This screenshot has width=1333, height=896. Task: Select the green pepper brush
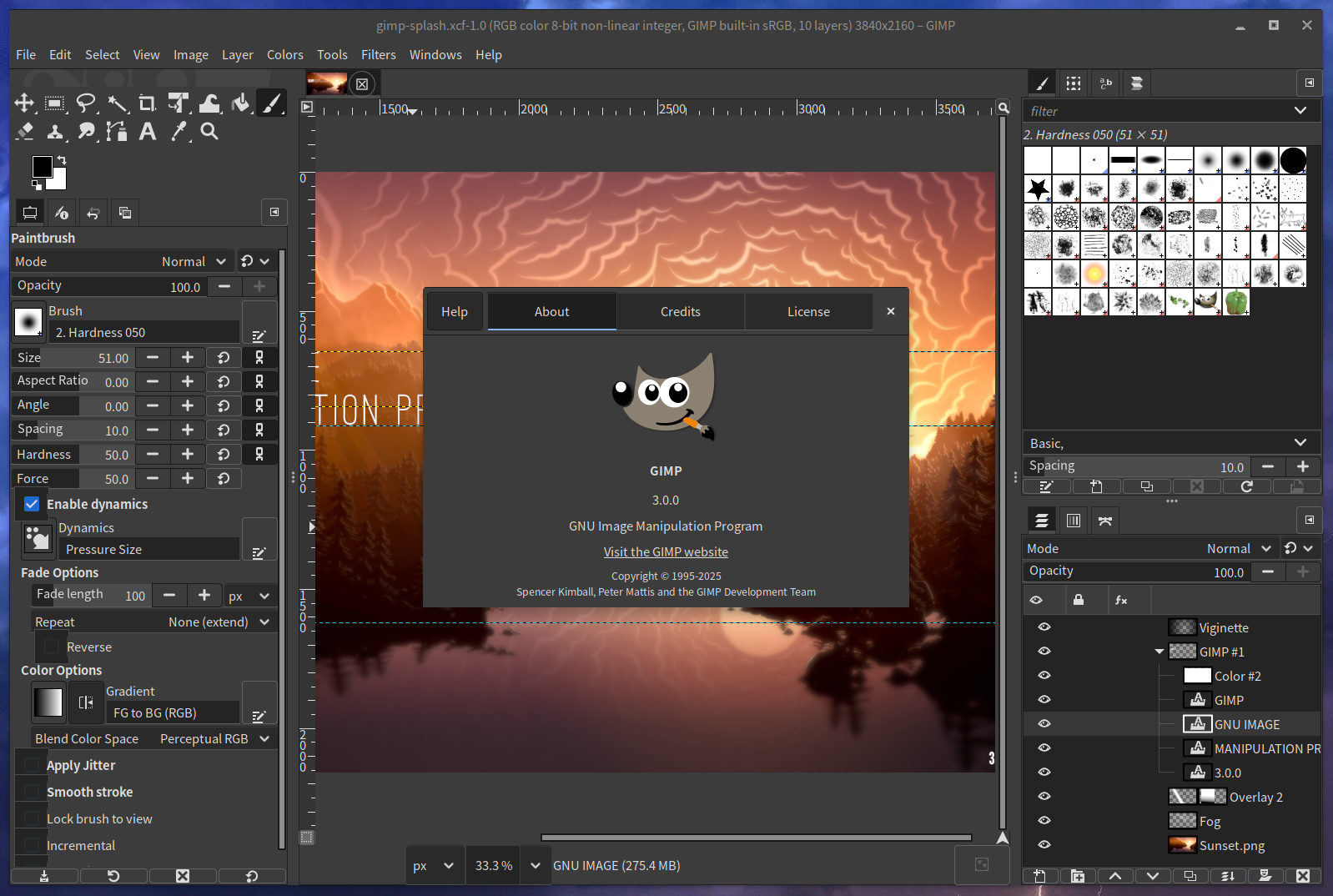1236,301
